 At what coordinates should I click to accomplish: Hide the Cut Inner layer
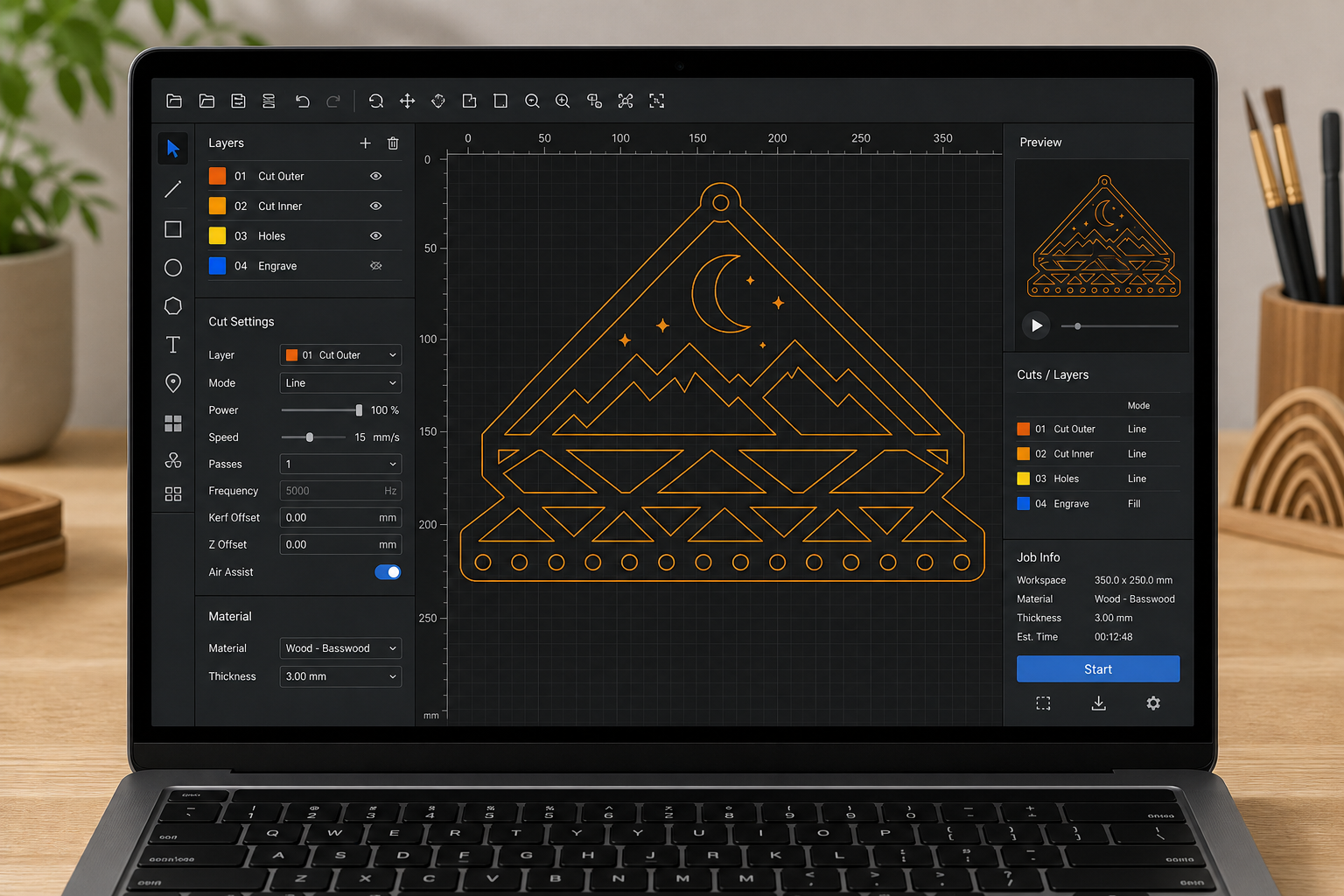[376, 206]
